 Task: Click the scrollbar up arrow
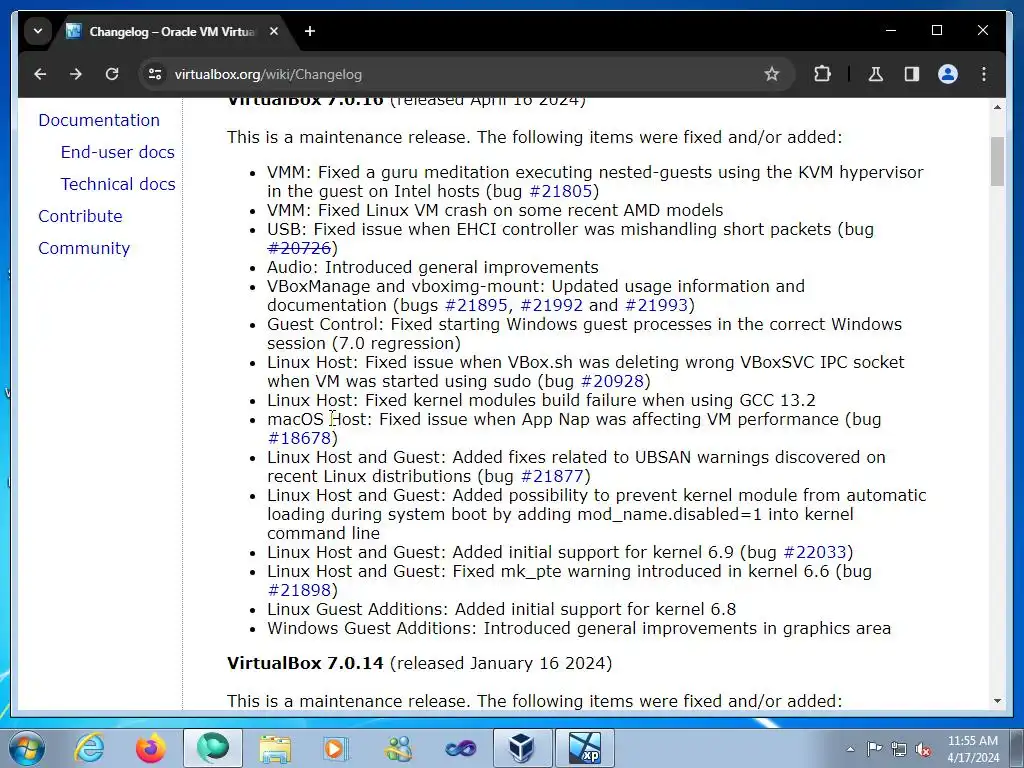(x=997, y=106)
